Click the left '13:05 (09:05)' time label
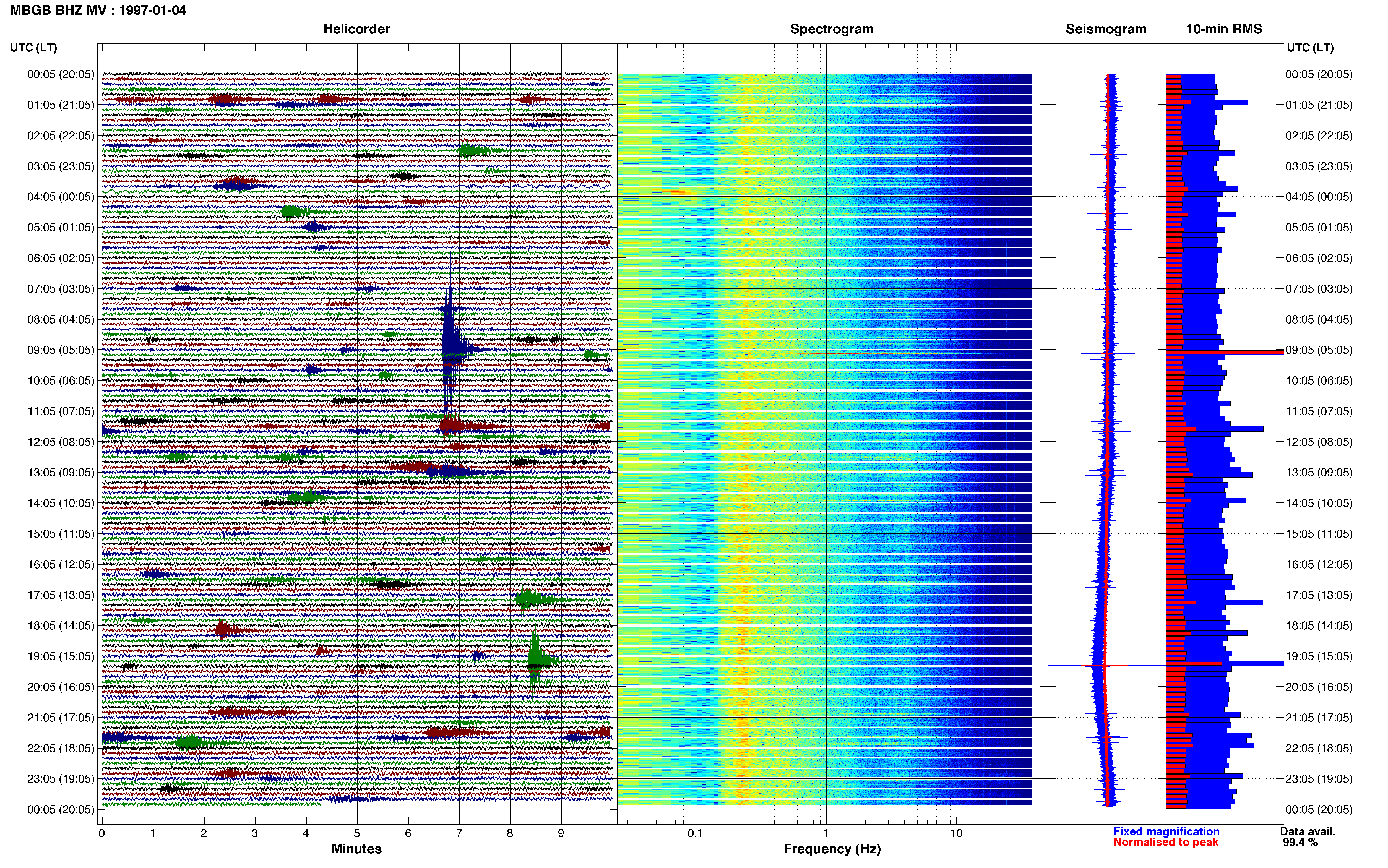1388x868 pixels. pos(61,473)
